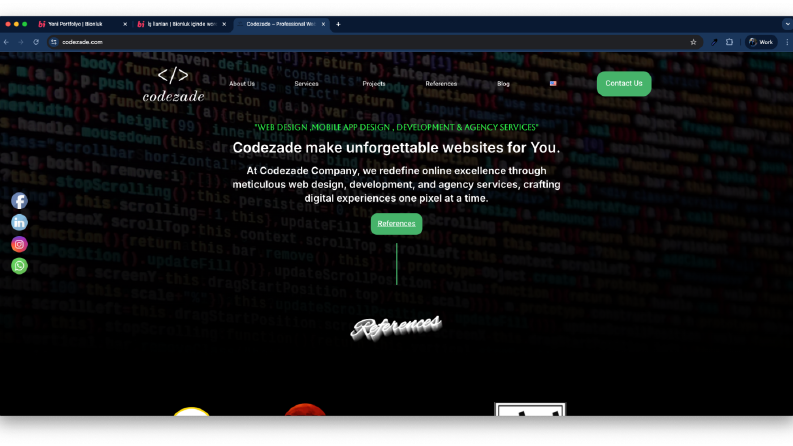The image size is (793, 446).
Task: Close the İş İlanları Bionluk tab
Action: coord(224,24)
